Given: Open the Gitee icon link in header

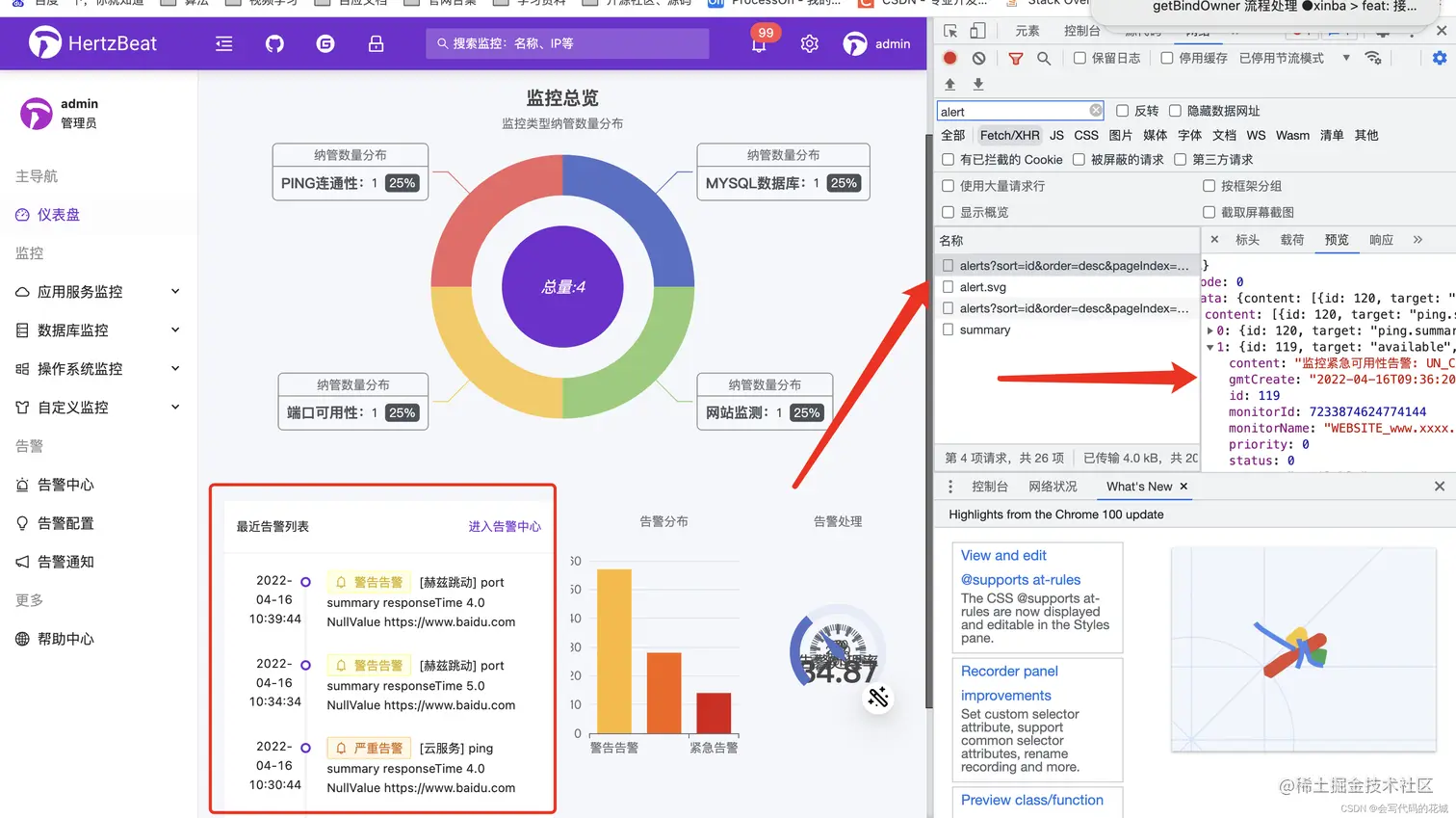Looking at the screenshot, I should coord(325,43).
